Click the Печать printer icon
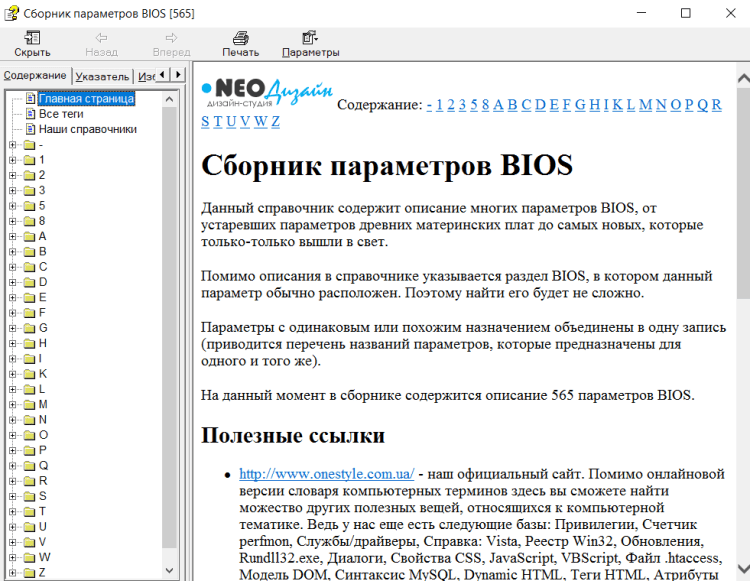This screenshot has width=750, height=581. coord(241,37)
